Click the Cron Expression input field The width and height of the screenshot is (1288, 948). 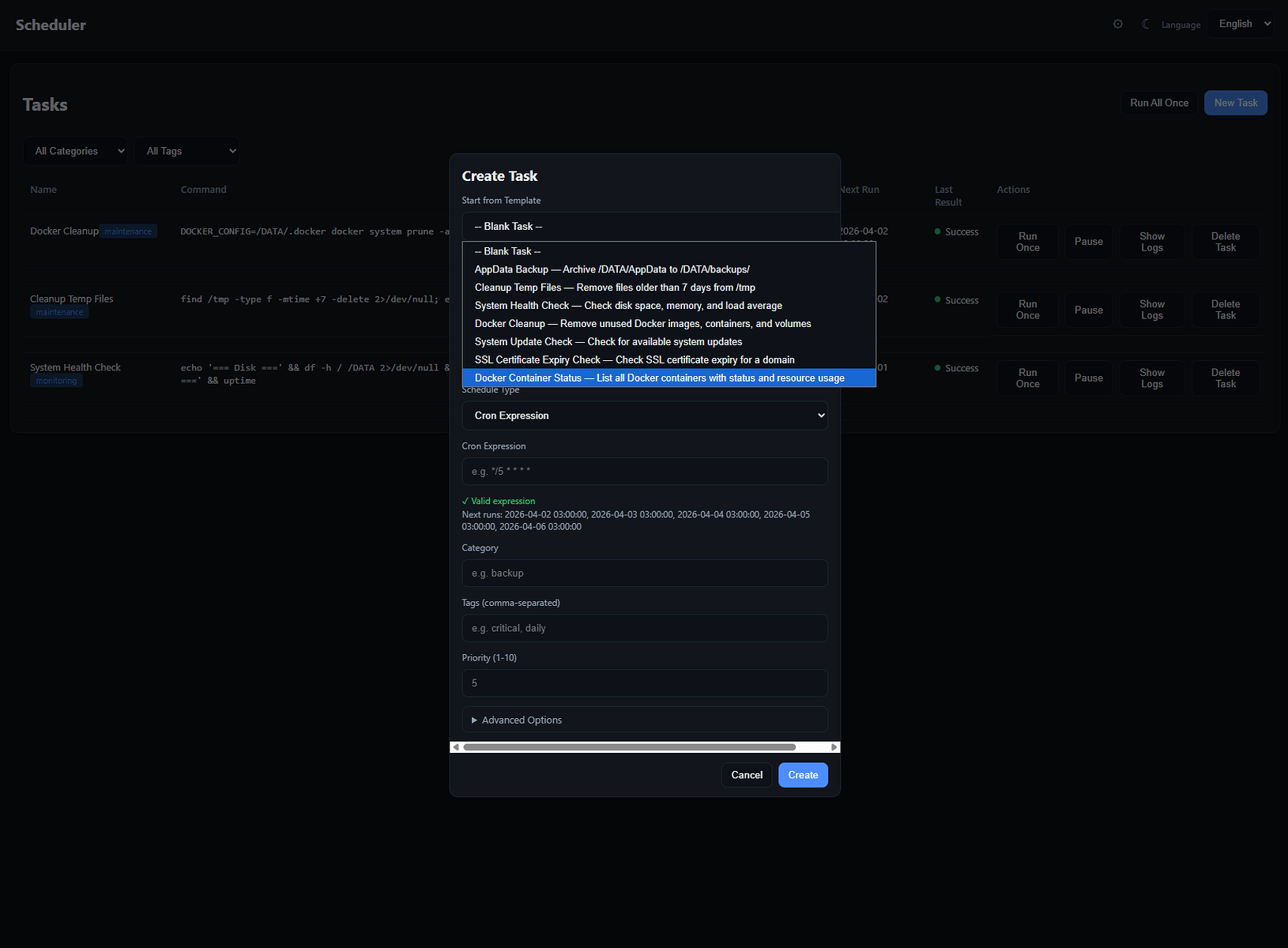[644, 472]
